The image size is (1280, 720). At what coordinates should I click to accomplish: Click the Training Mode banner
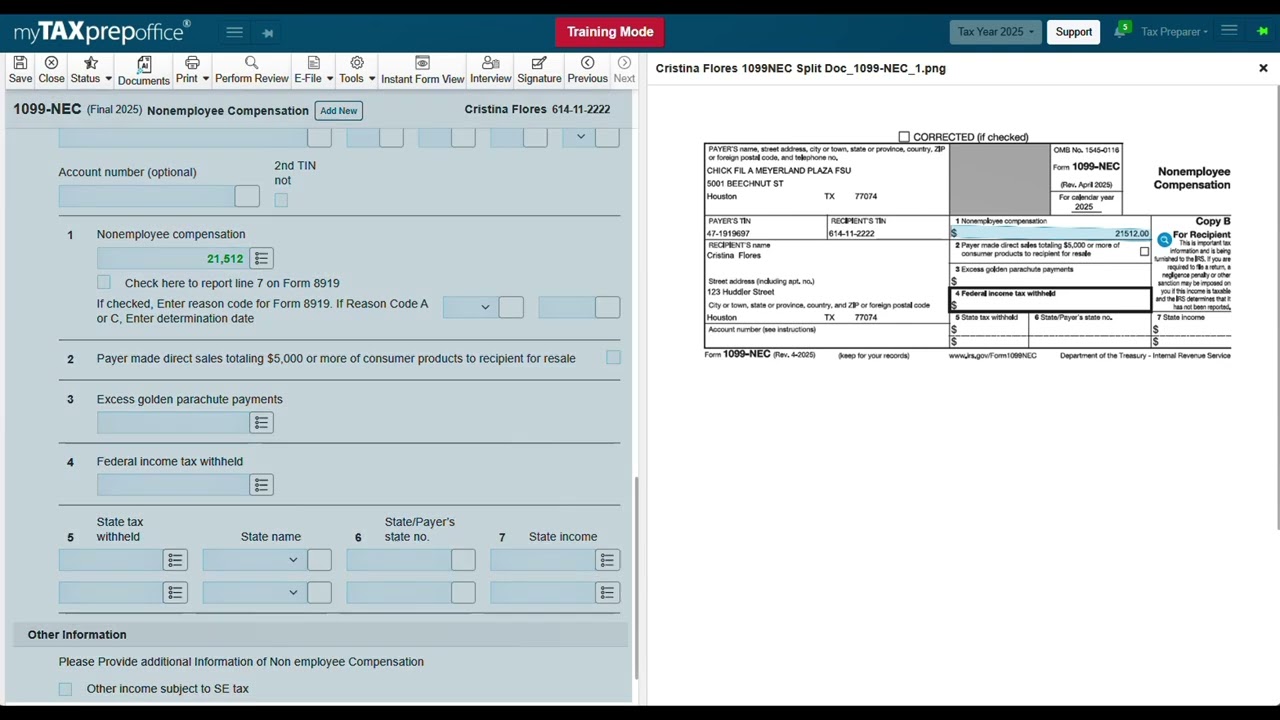point(610,32)
